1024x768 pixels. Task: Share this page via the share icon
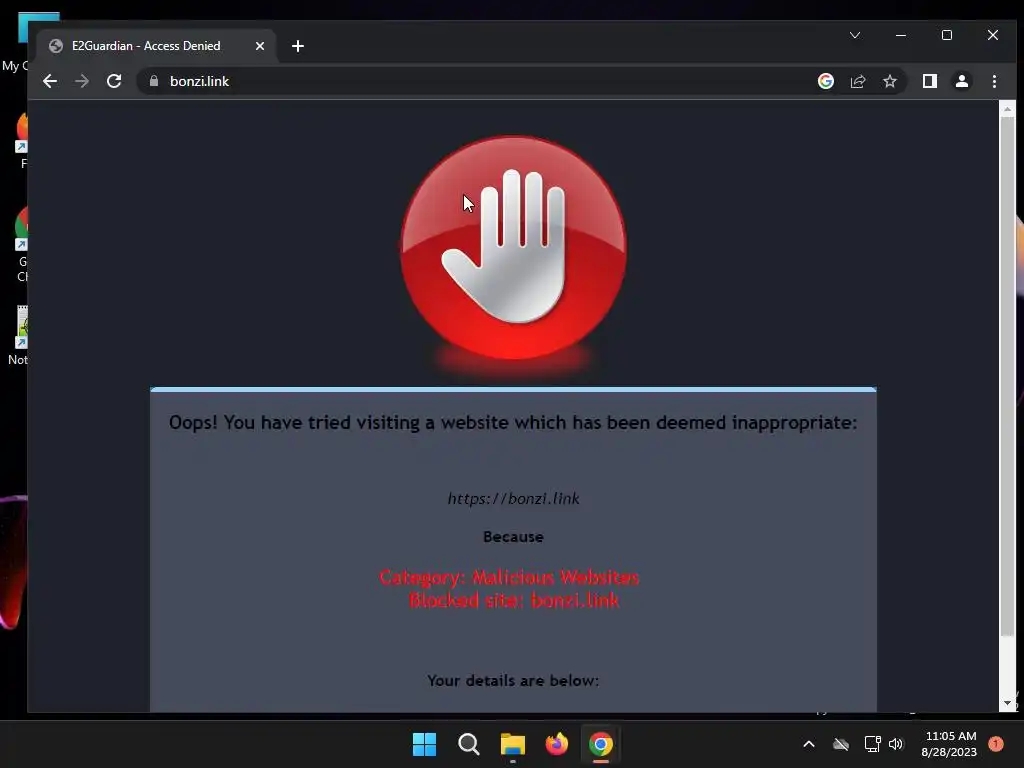pyautogui.click(x=857, y=81)
